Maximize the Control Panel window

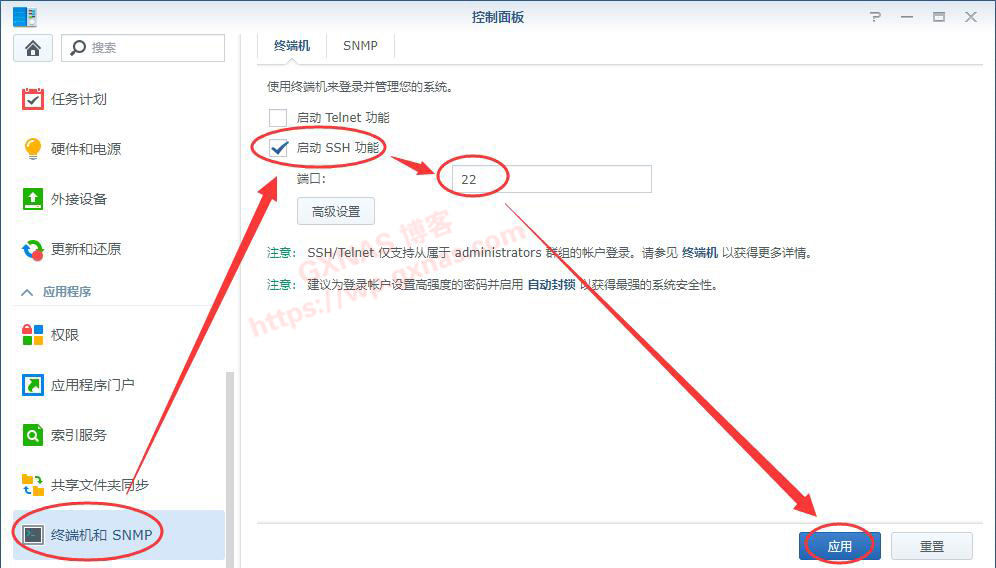[939, 17]
